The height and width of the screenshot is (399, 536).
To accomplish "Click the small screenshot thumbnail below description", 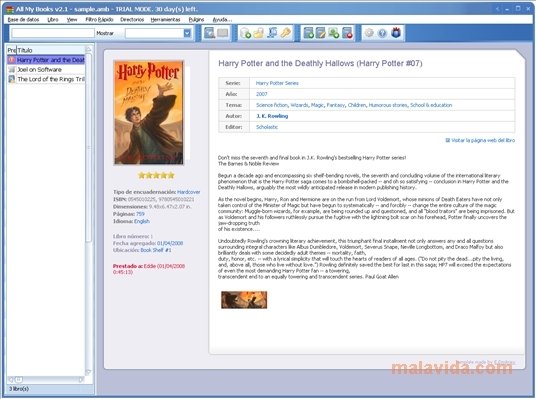I will [x=244, y=300].
